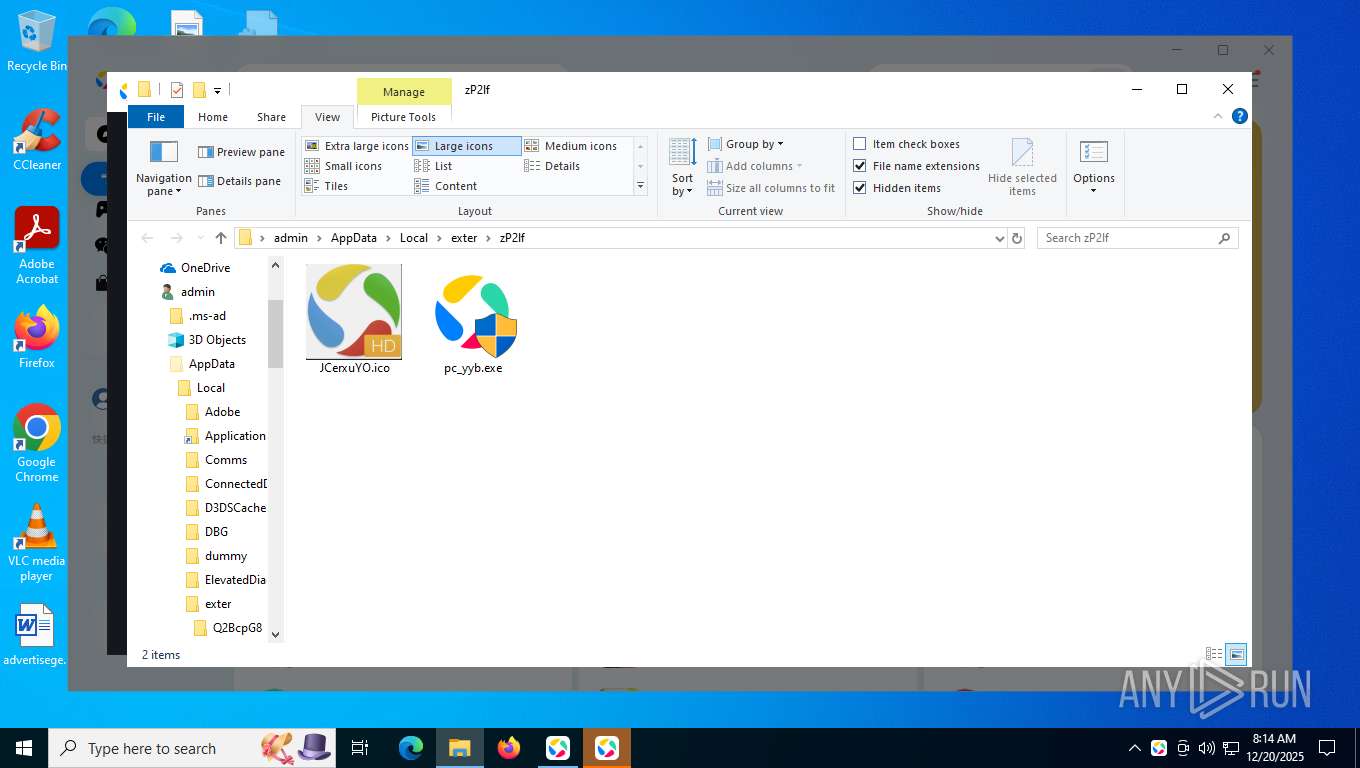1360x768 pixels.
Task: Uncheck Hidden items checkbox
Action: click(x=897, y=188)
